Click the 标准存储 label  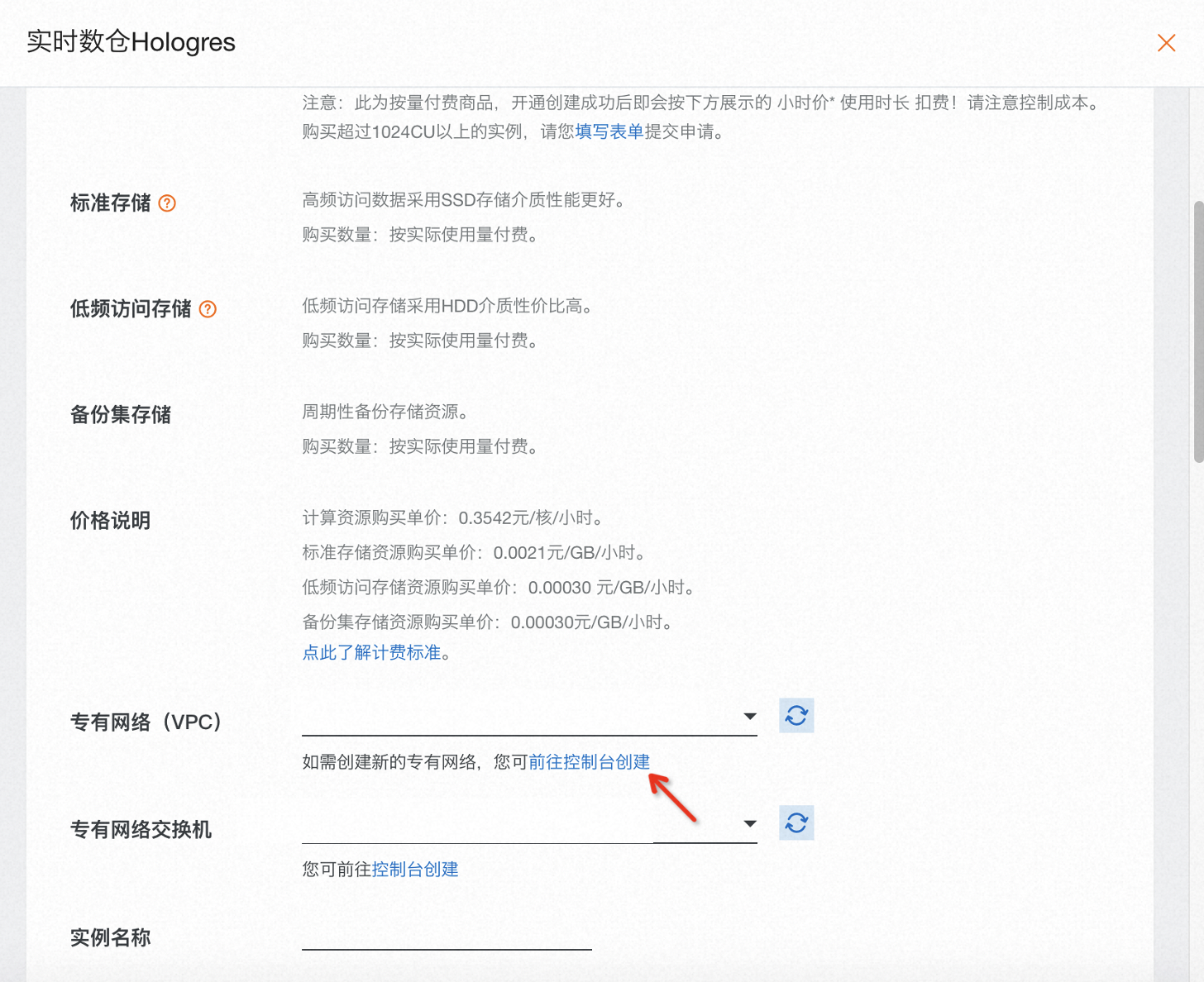pyautogui.click(x=110, y=203)
